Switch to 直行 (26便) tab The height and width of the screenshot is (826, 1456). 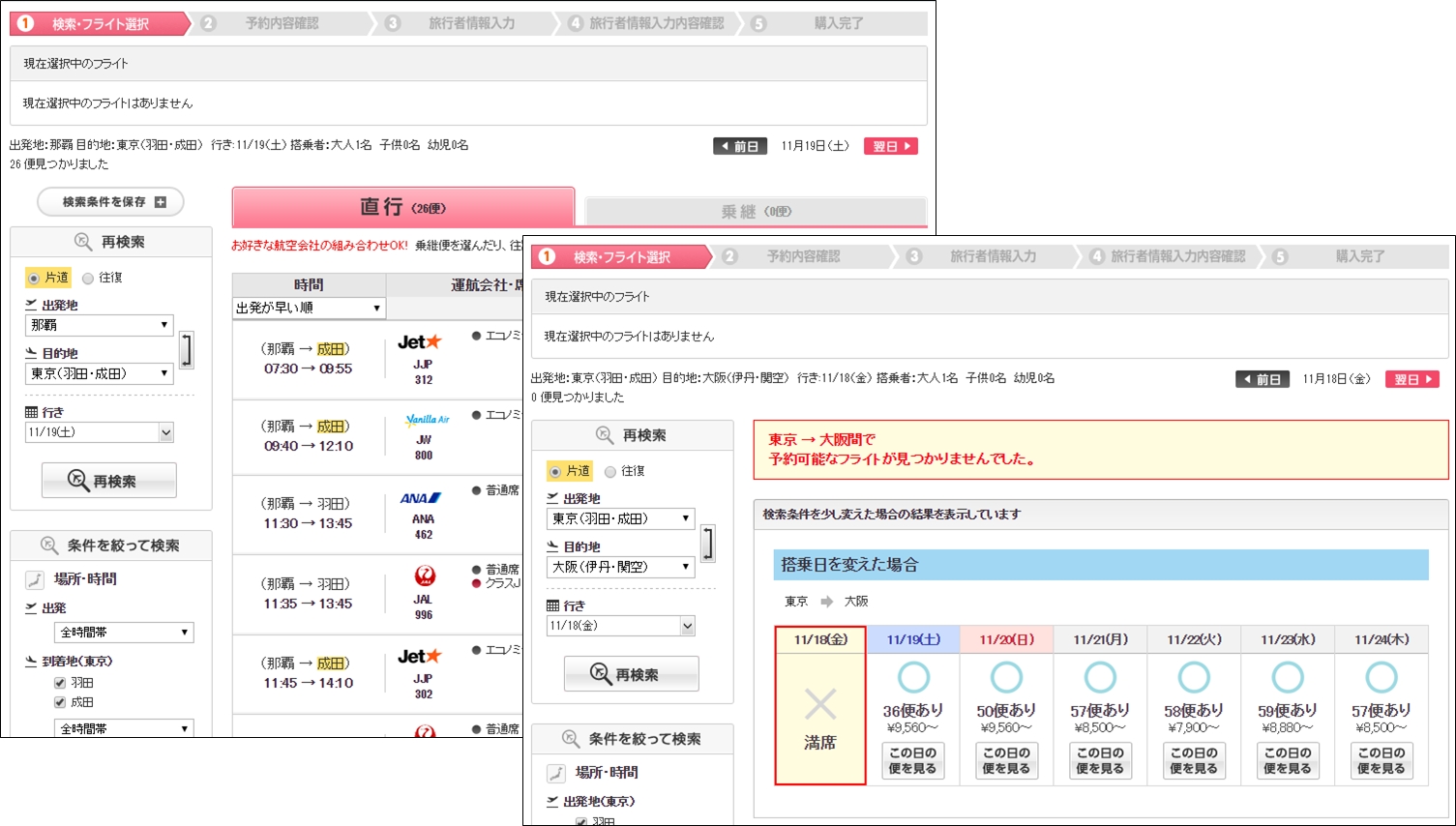coord(403,207)
